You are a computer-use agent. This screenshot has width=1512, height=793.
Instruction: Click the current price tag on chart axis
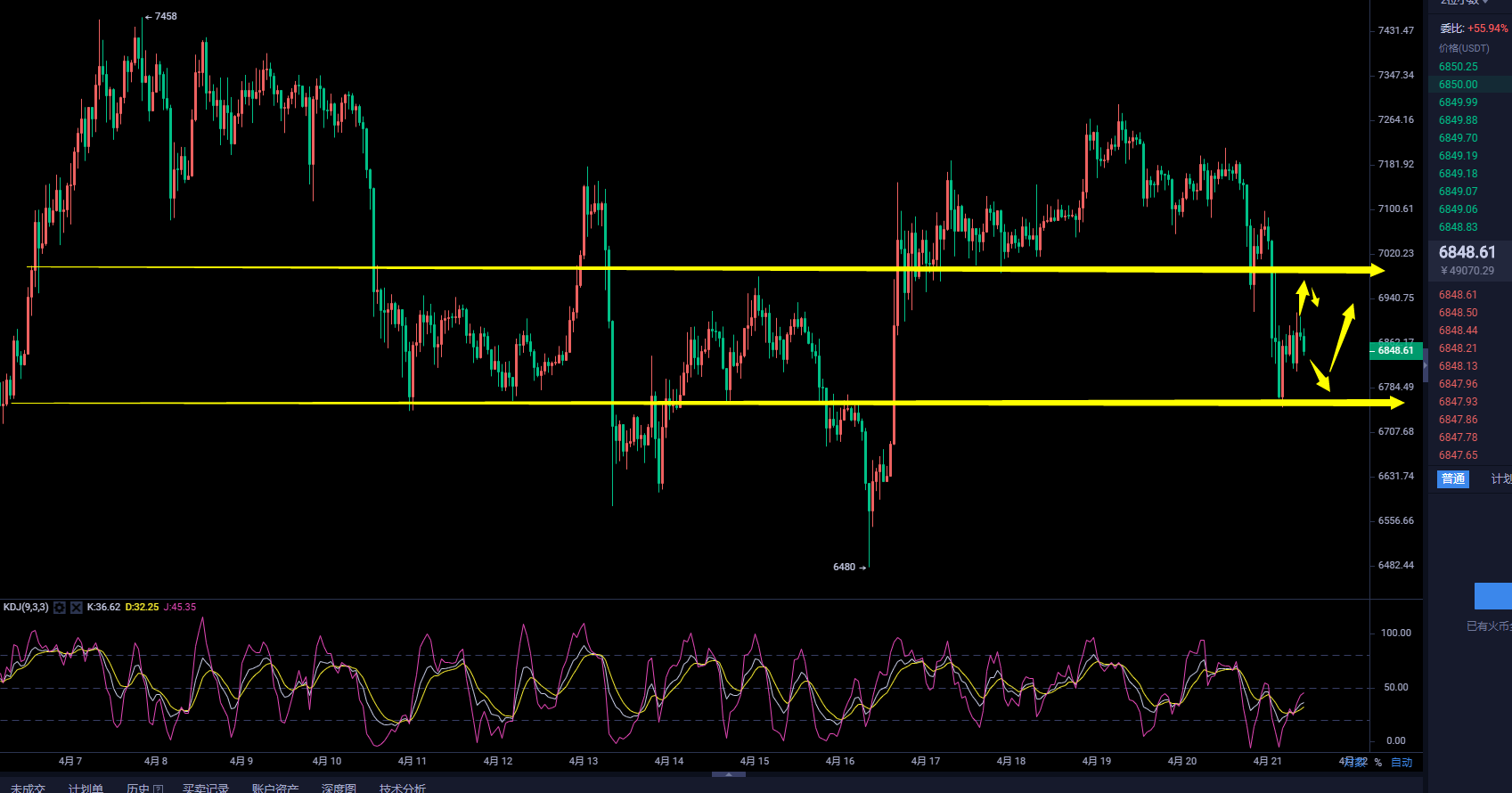pos(1396,350)
